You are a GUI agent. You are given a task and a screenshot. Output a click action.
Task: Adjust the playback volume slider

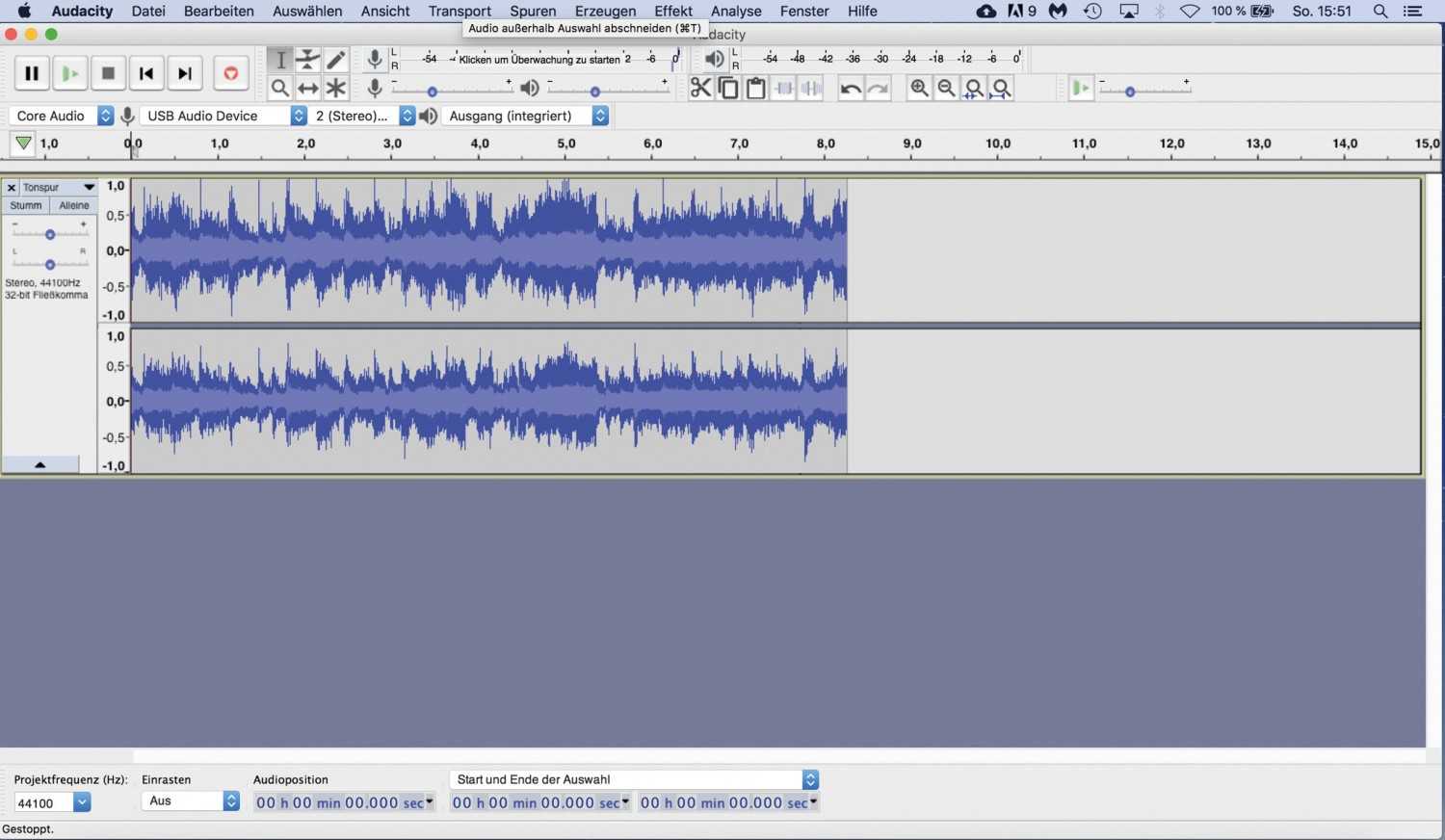click(608, 90)
